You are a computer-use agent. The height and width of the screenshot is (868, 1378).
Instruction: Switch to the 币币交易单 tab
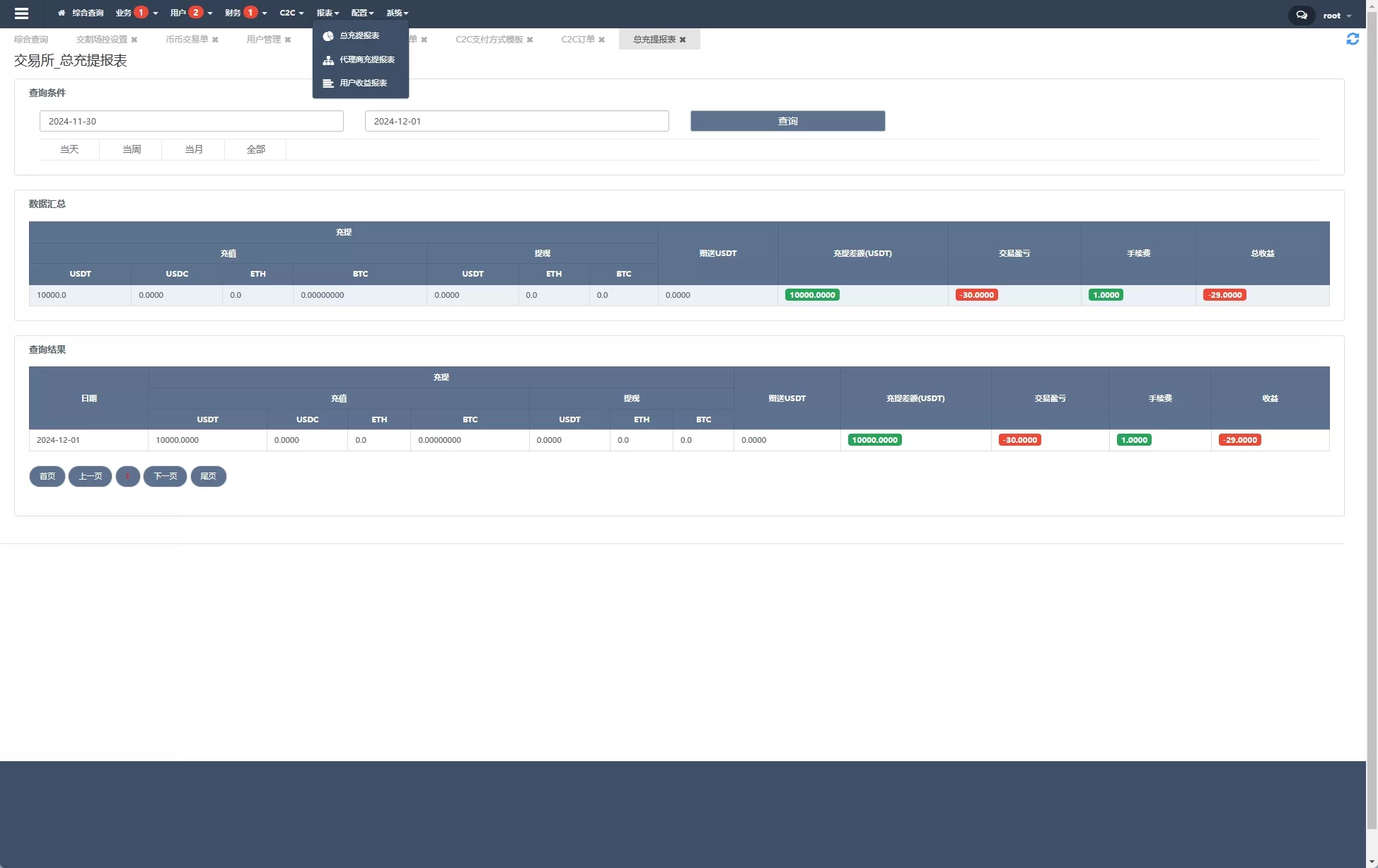187,40
